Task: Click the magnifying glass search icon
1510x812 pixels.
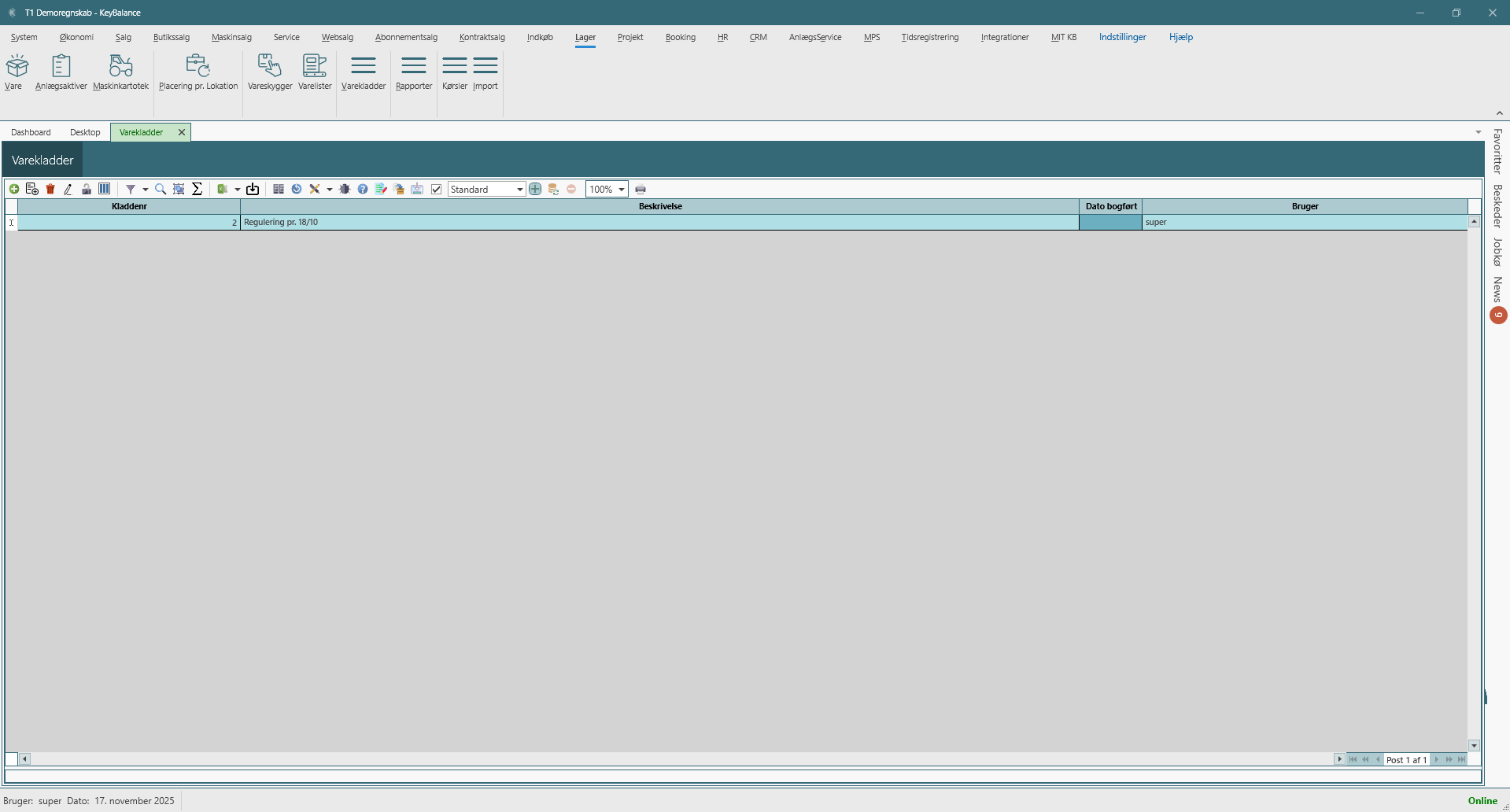Action: pyautogui.click(x=161, y=189)
